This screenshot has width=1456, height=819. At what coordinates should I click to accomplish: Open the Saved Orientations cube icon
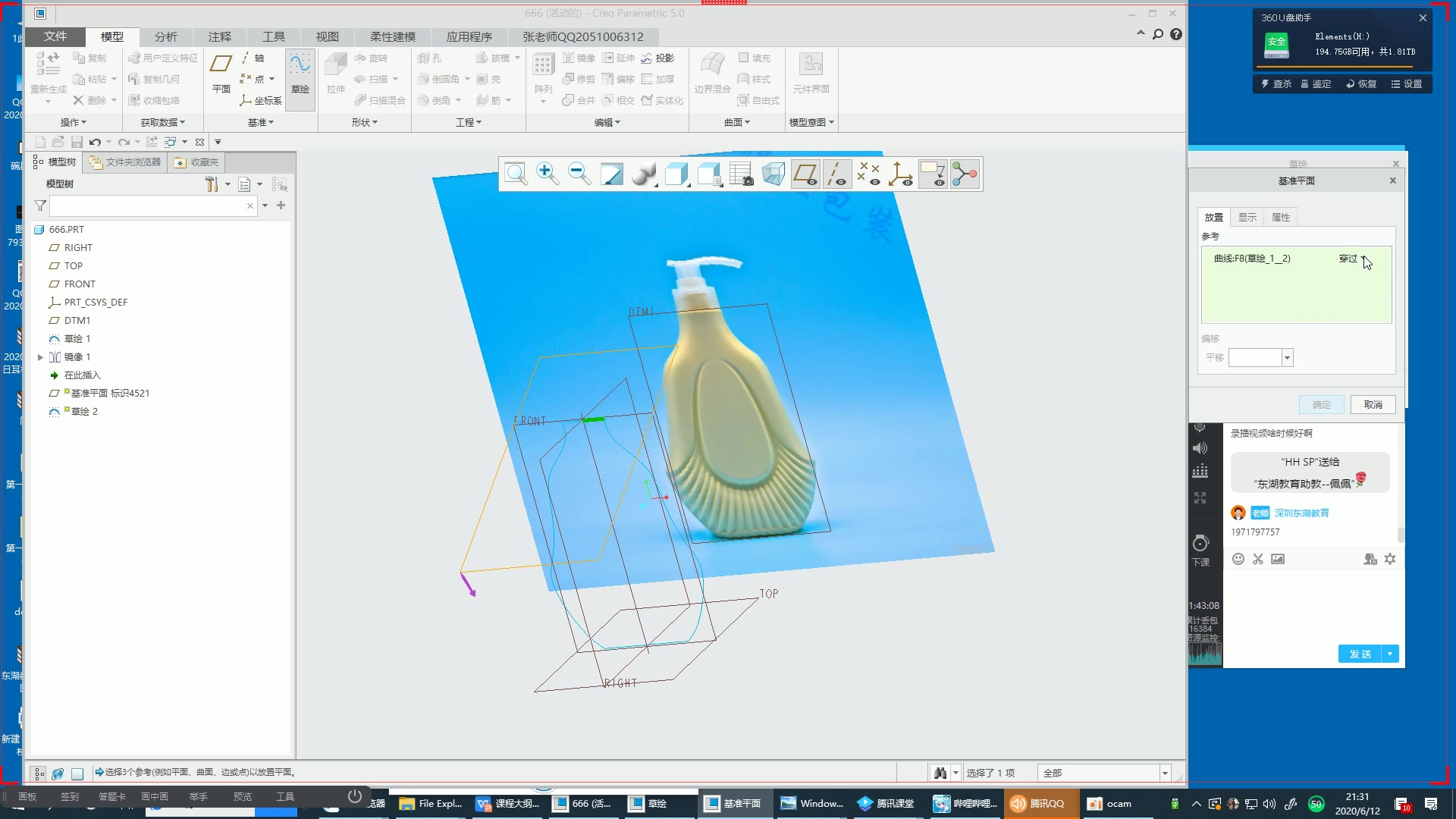[x=709, y=174]
